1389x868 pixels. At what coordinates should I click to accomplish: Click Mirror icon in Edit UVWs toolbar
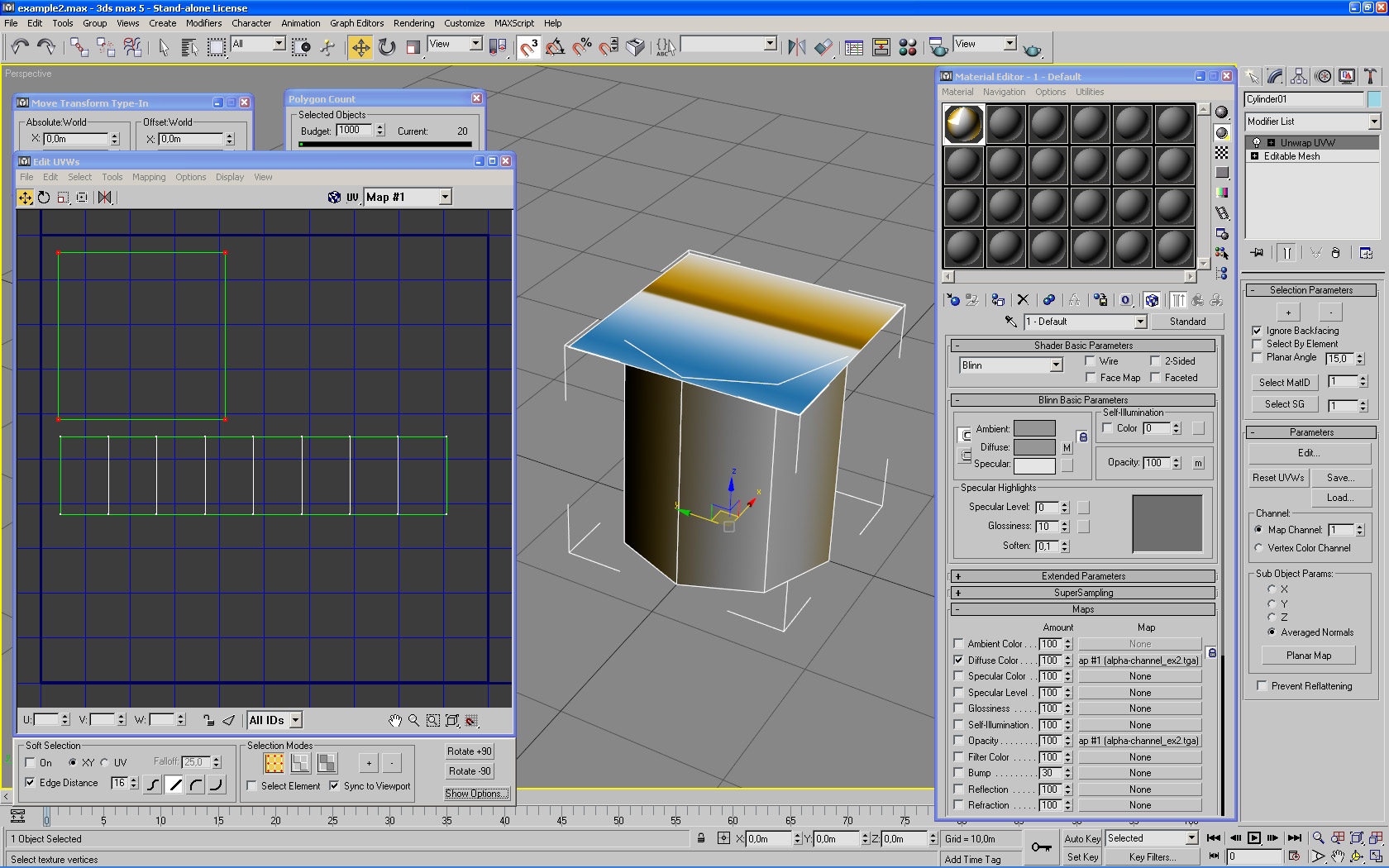105,198
